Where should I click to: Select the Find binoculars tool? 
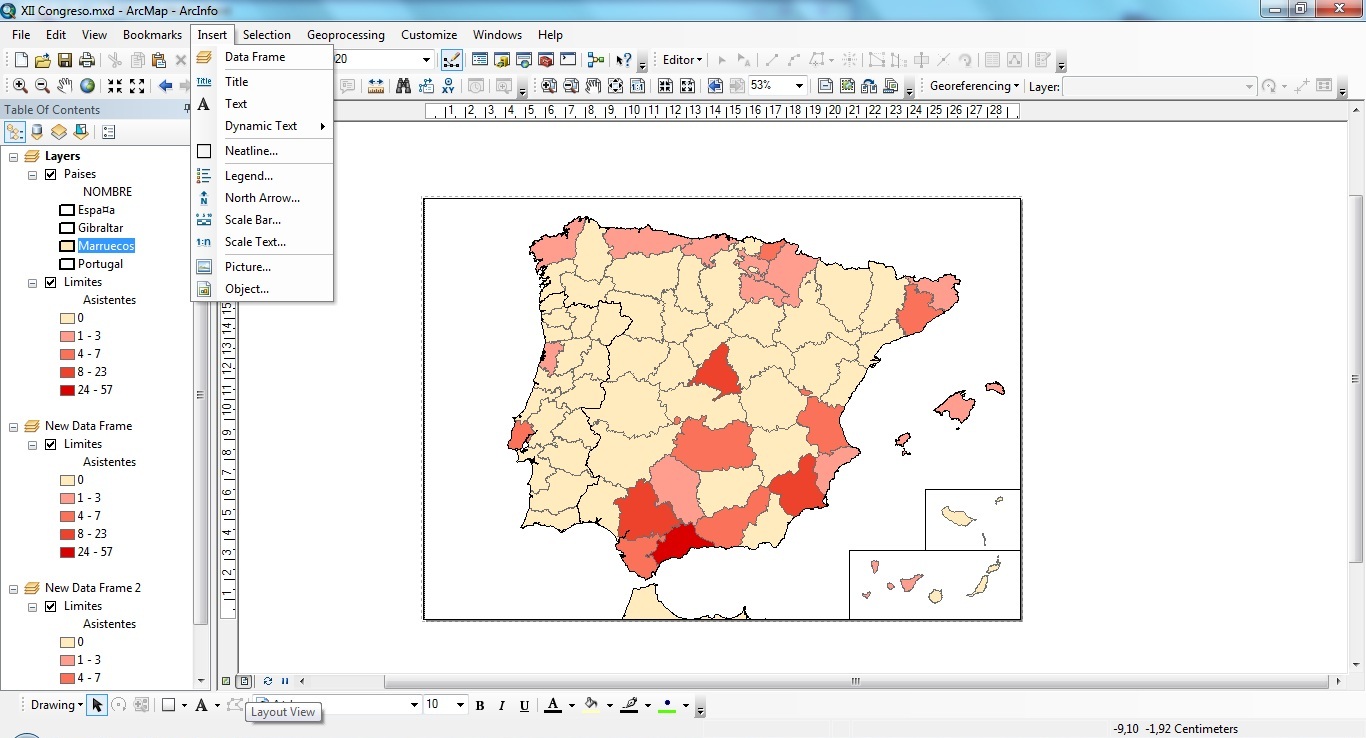tap(404, 85)
